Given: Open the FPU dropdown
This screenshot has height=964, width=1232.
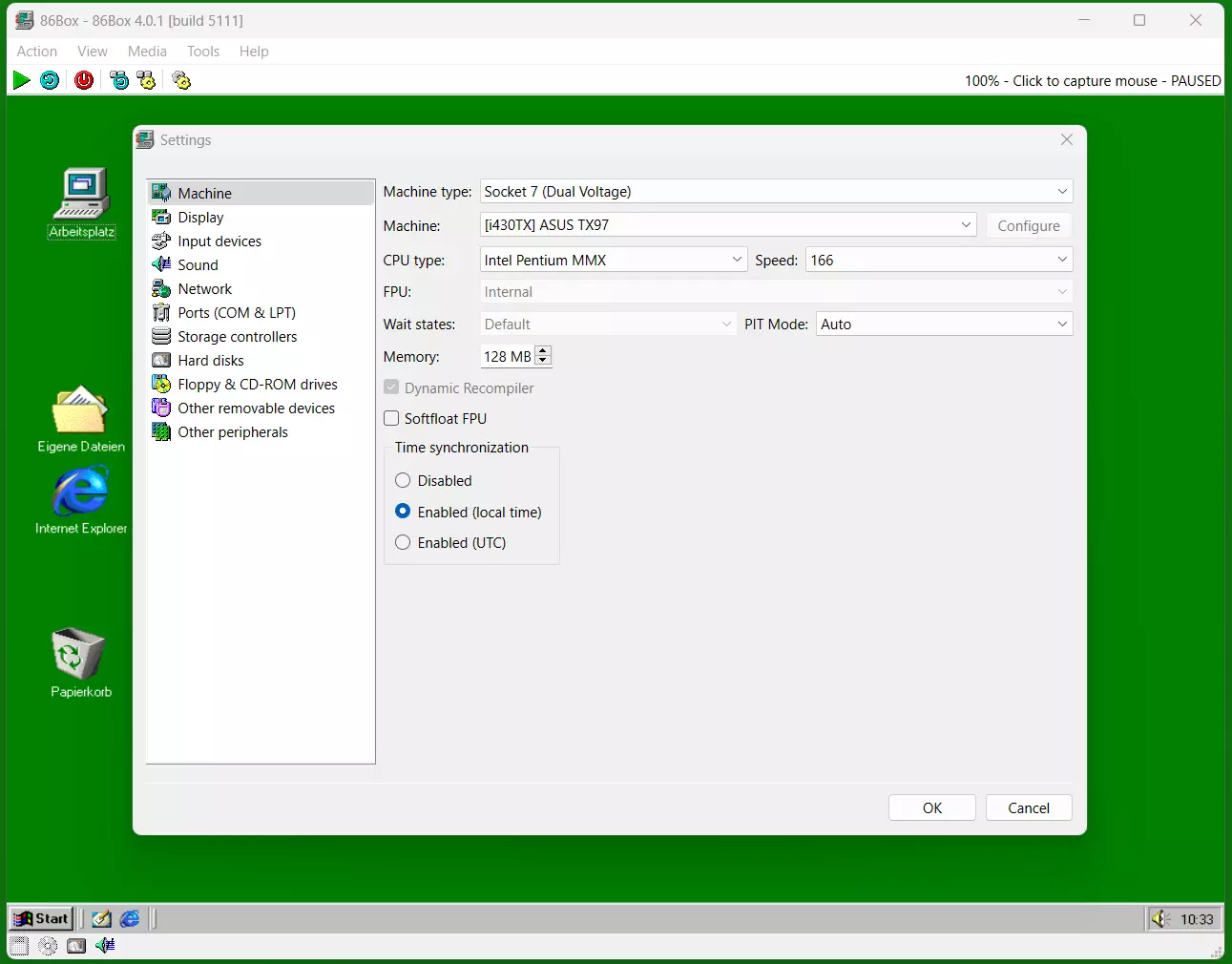Looking at the screenshot, I should tap(776, 292).
